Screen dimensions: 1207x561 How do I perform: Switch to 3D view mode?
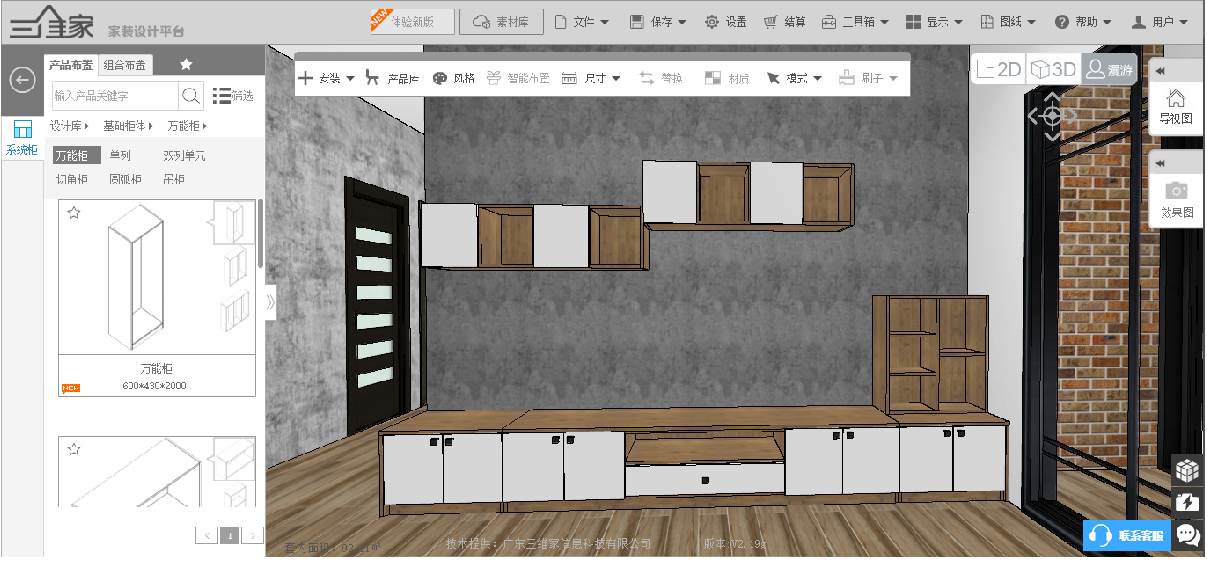click(1053, 69)
